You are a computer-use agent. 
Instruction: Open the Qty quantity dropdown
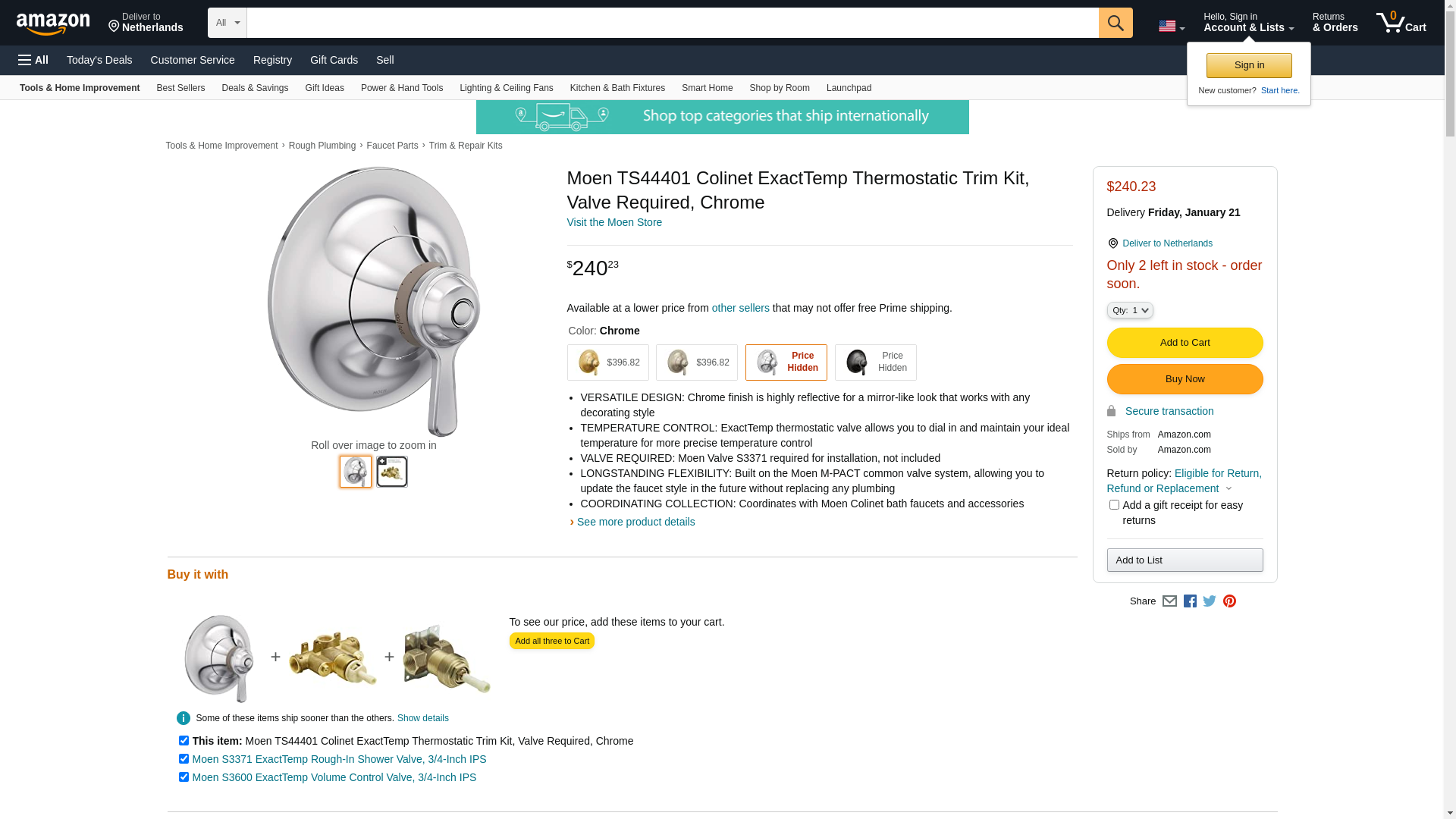click(1130, 310)
